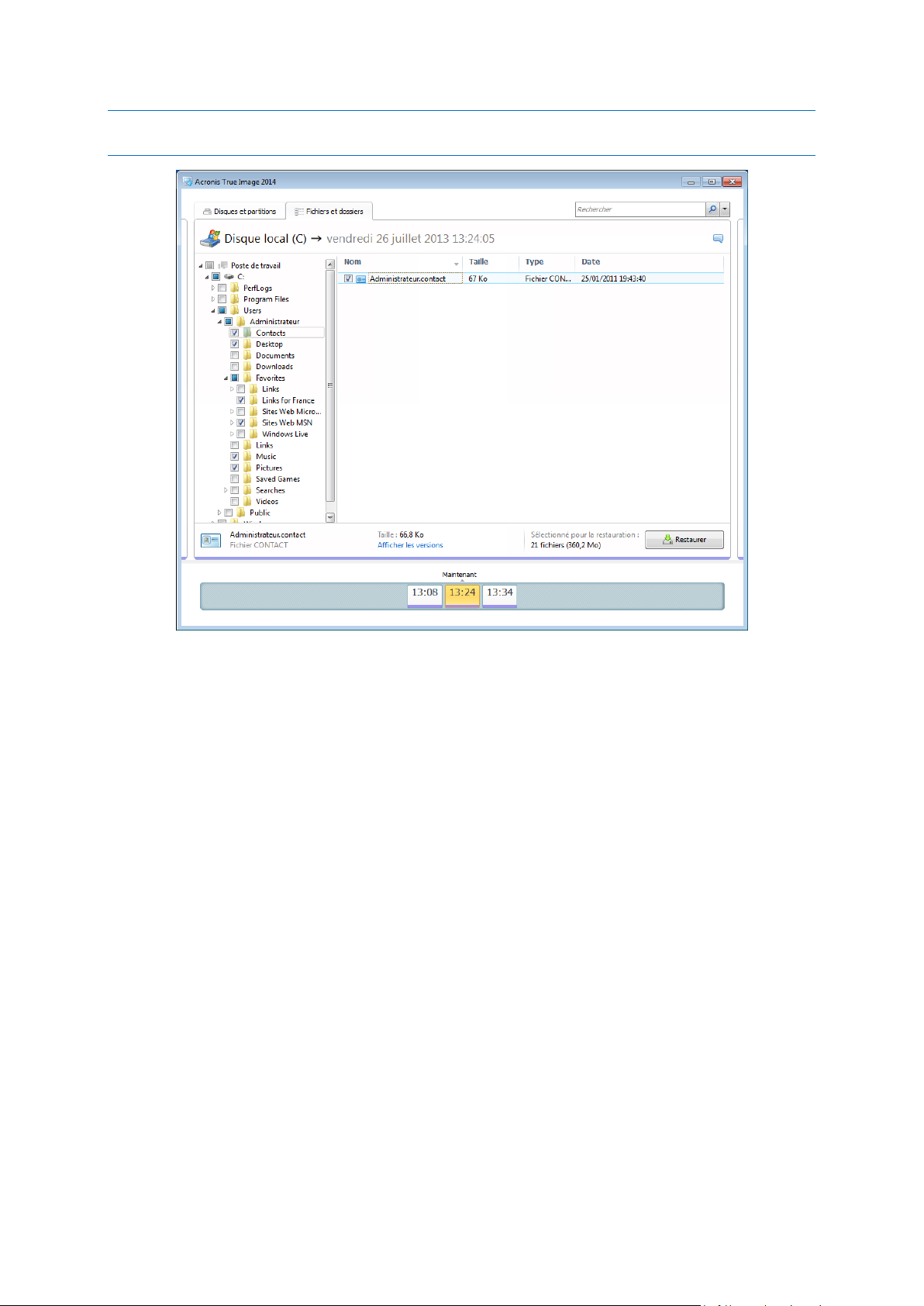The width and height of the screenshot is (924, 1306).
Task: Open the search options dropdown arrow
Action: pyautogui.click(x=725, y=209)
